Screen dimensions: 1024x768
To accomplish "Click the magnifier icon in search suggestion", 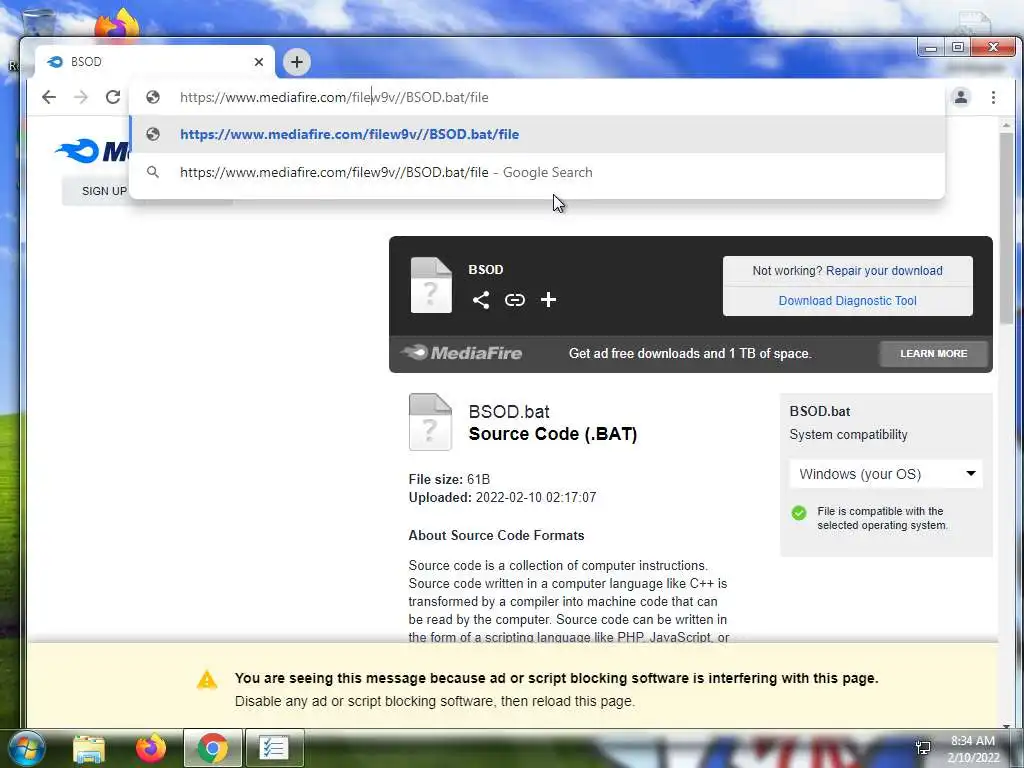I will (153, 172).
